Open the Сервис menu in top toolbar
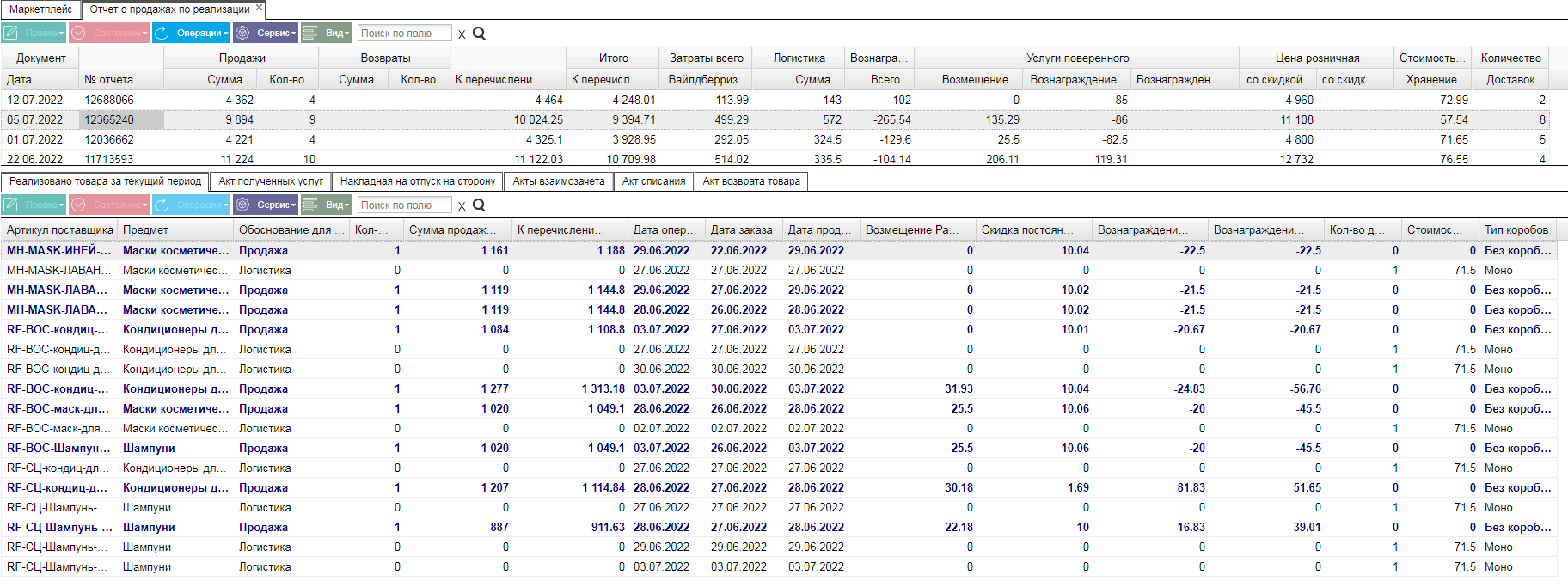Image resolution: width=1568 pixels, height=587 pixels. (x=266, y=33)
